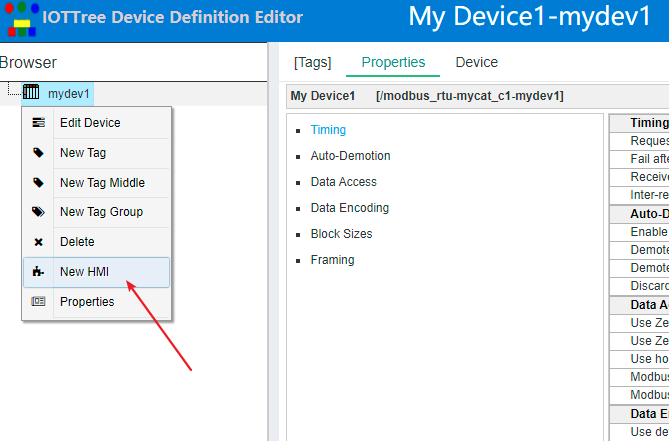
Task: Click the device path /modbus_rtu-mycat_c1-mydev1
Action: point(470,96)
